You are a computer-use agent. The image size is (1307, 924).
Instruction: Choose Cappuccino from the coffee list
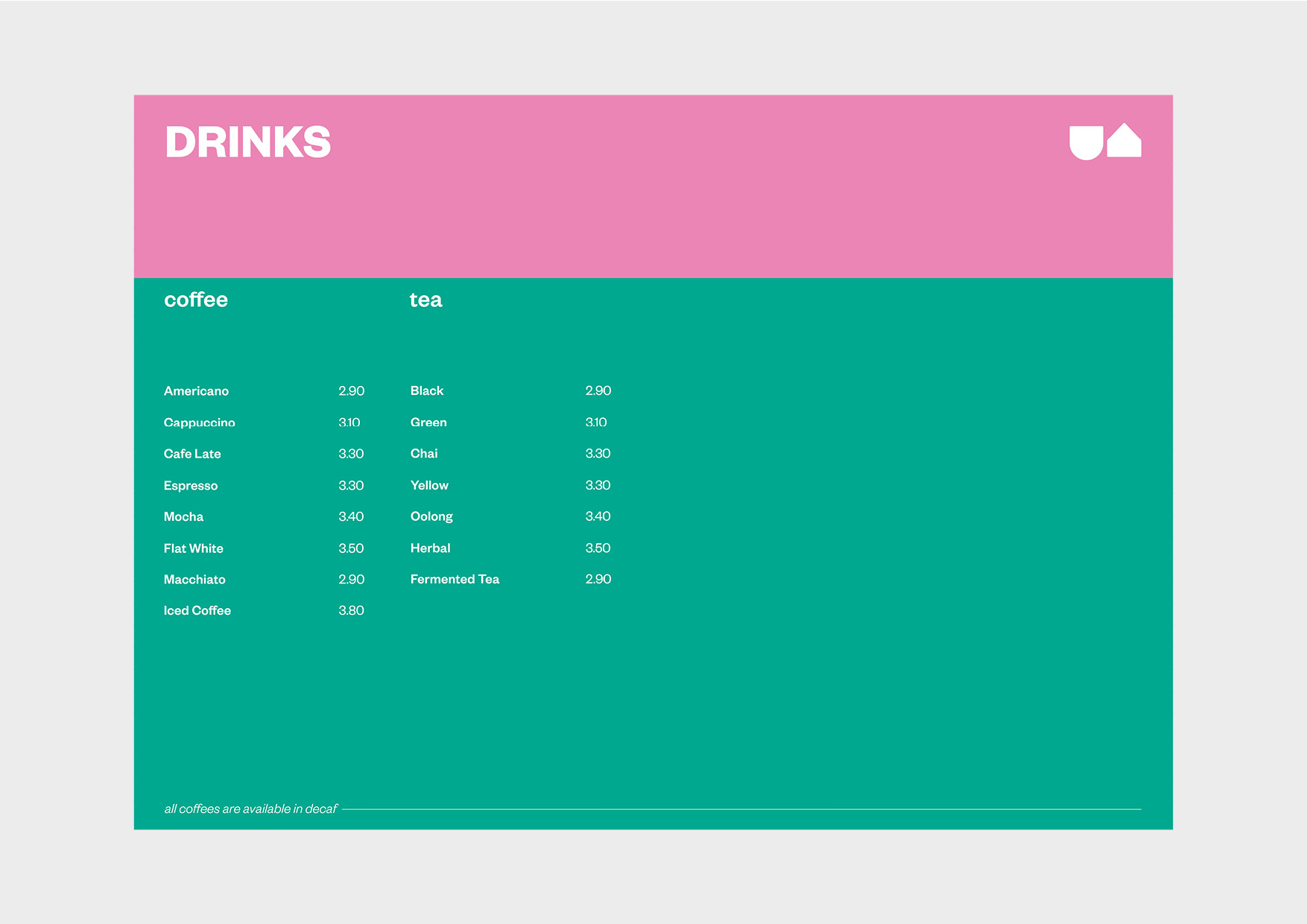coord(199,423)
